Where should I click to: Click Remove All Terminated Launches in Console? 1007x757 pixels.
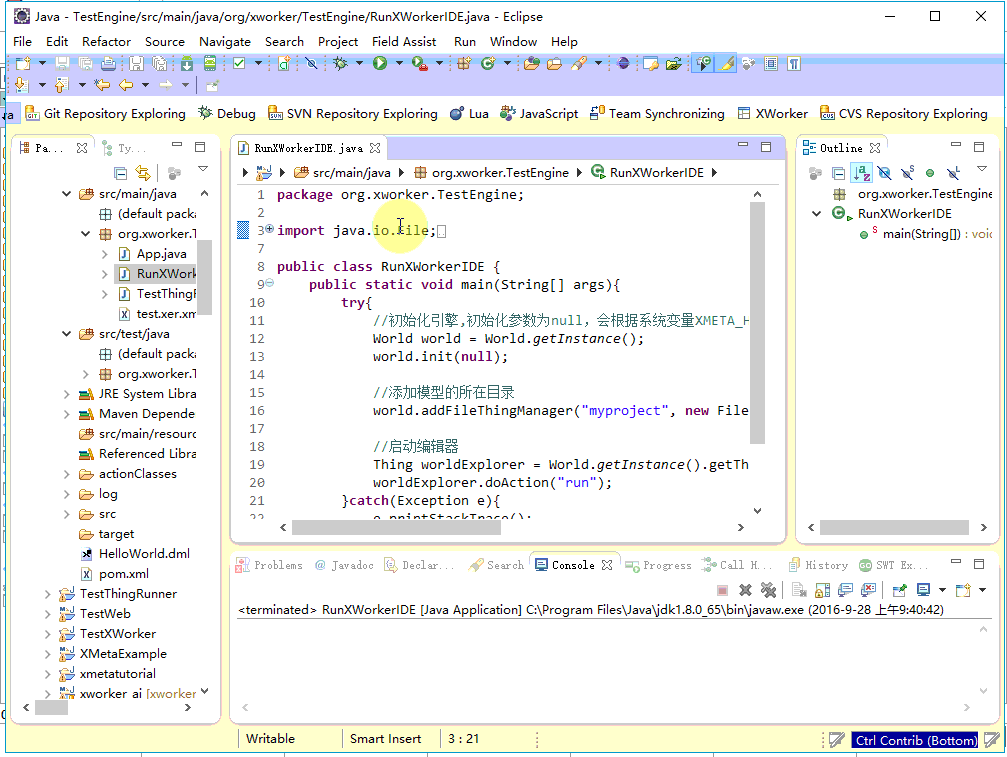click(x=768, y=589)
